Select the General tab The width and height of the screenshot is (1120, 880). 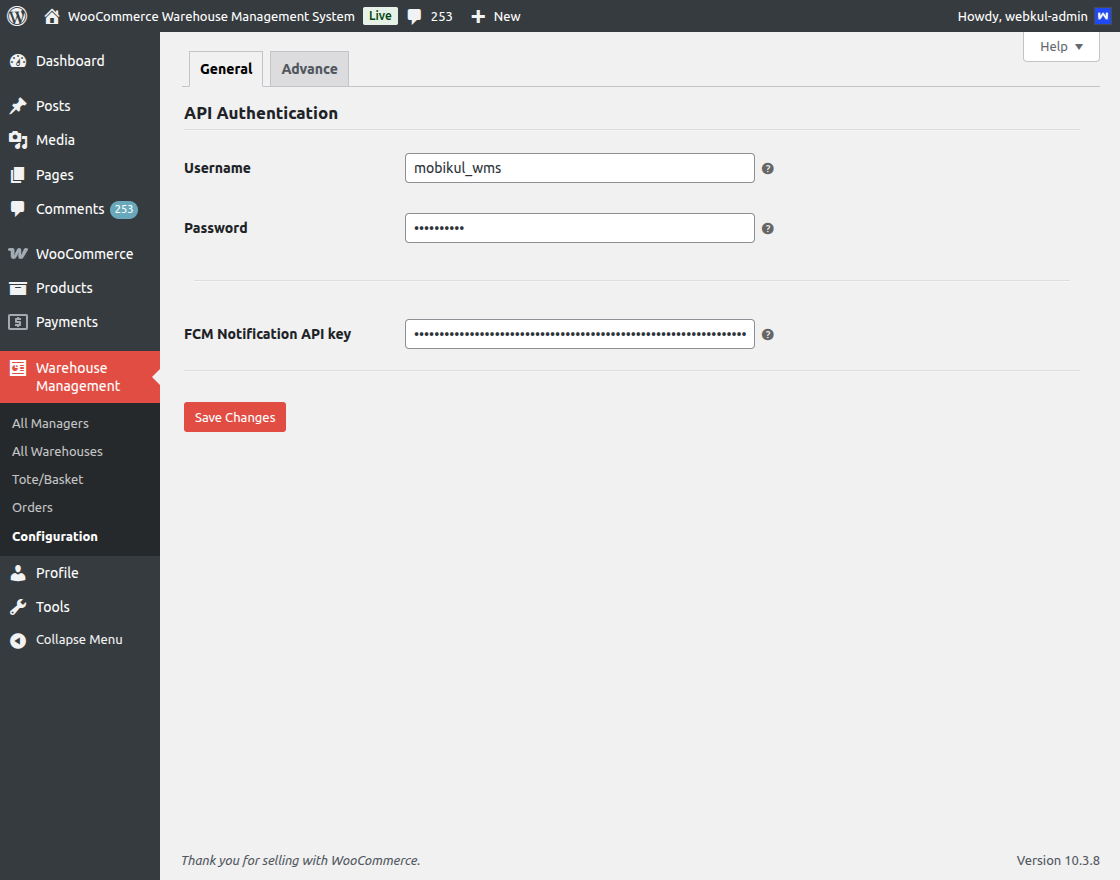click(226, 69)
